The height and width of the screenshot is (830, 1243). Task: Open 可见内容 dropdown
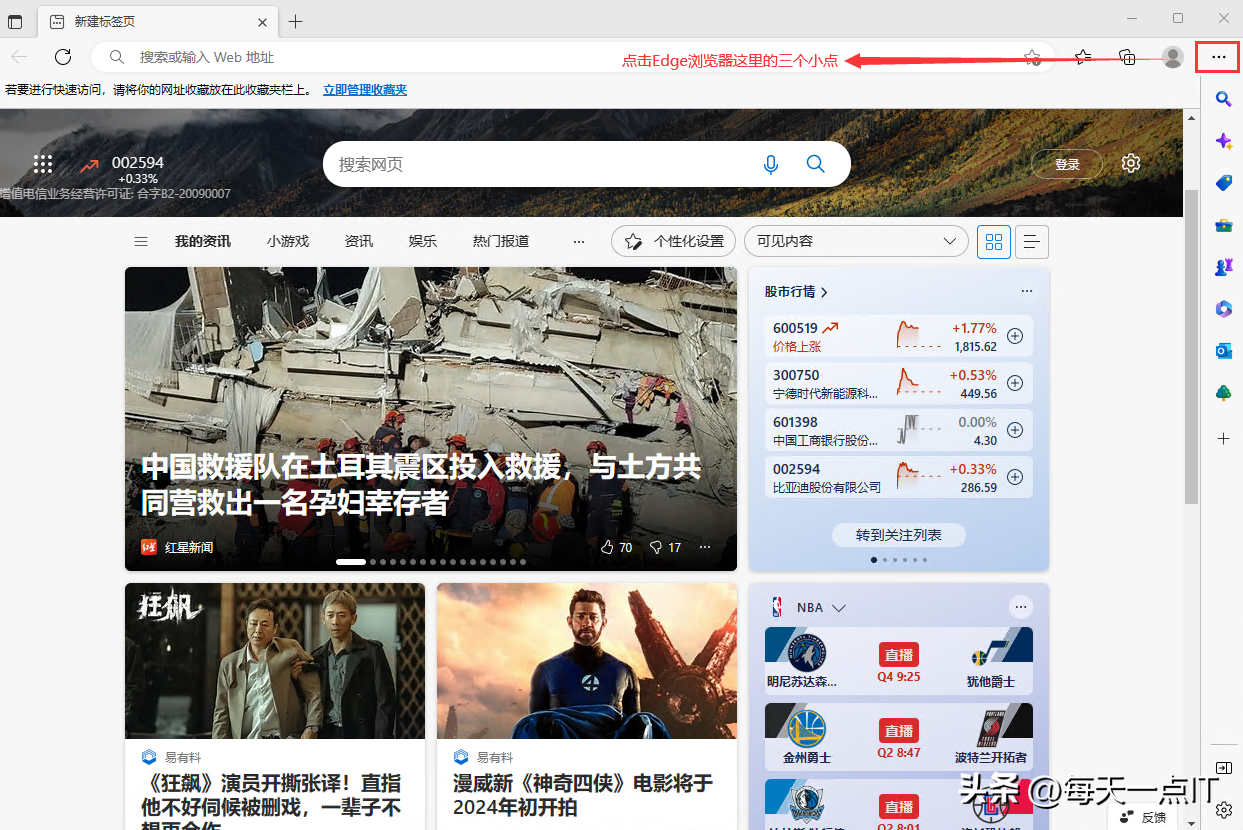tap(856, 241)
